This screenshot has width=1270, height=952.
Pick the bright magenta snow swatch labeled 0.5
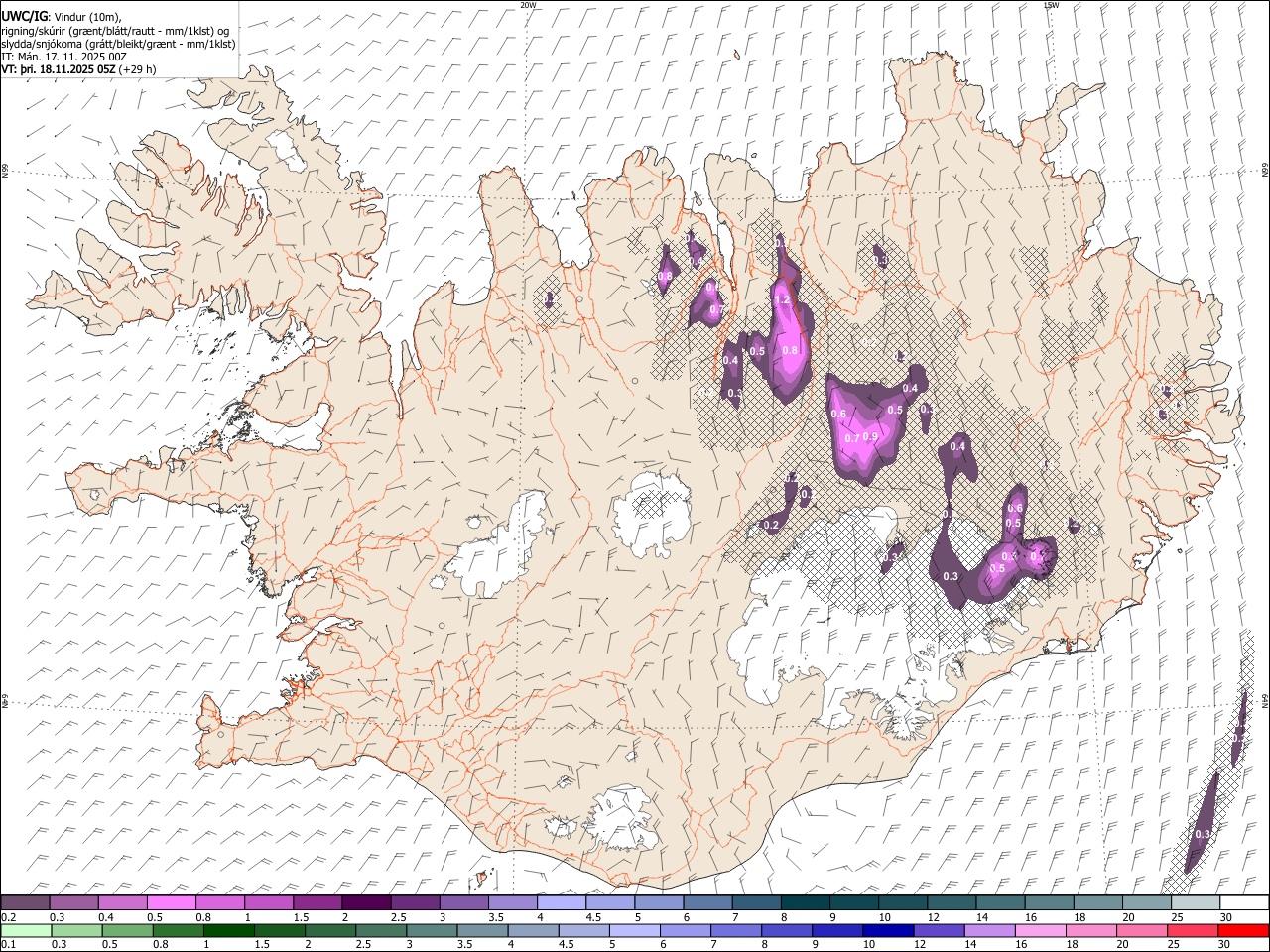[x=172, y=902]
